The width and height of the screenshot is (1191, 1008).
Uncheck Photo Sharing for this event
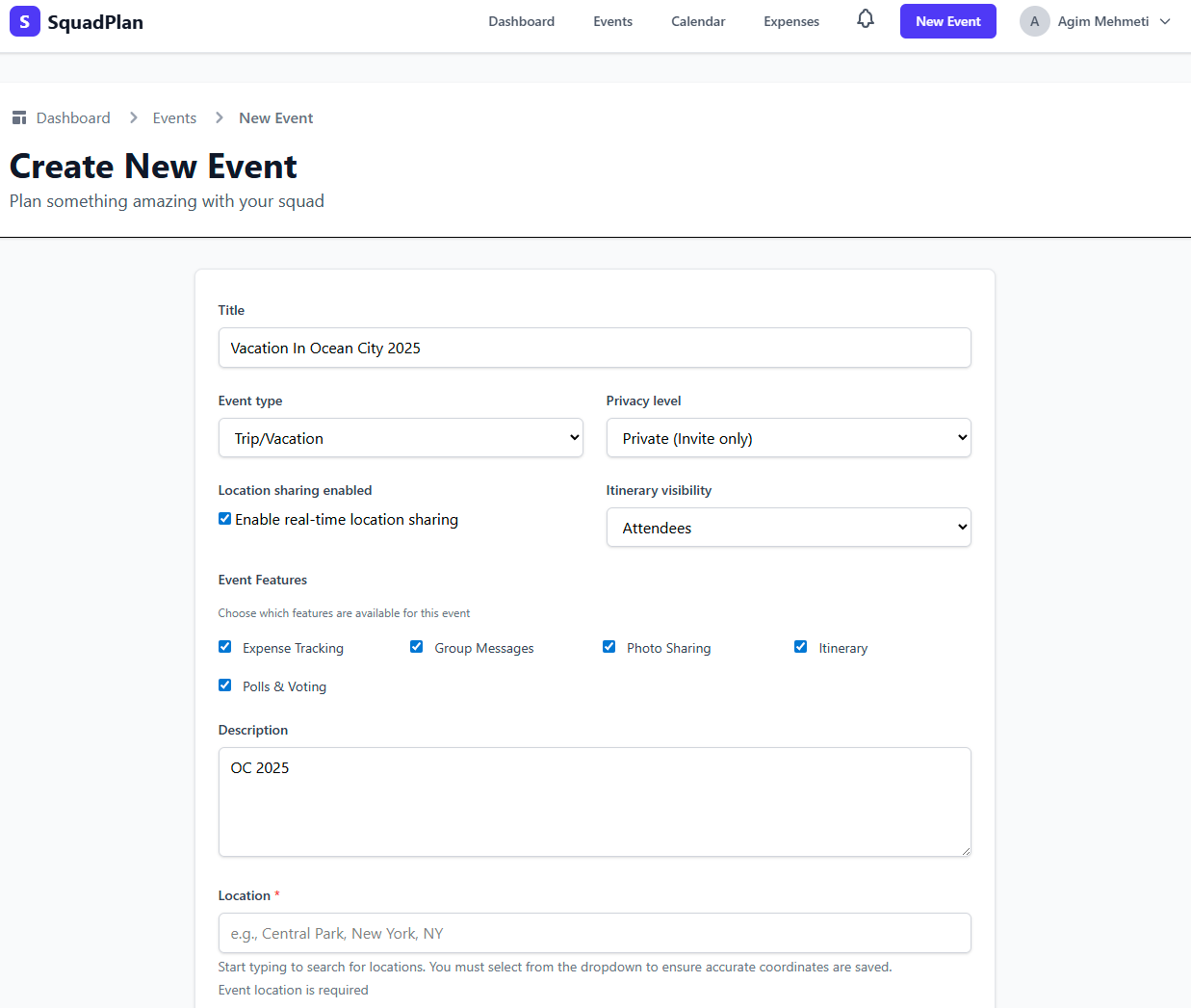608,646
